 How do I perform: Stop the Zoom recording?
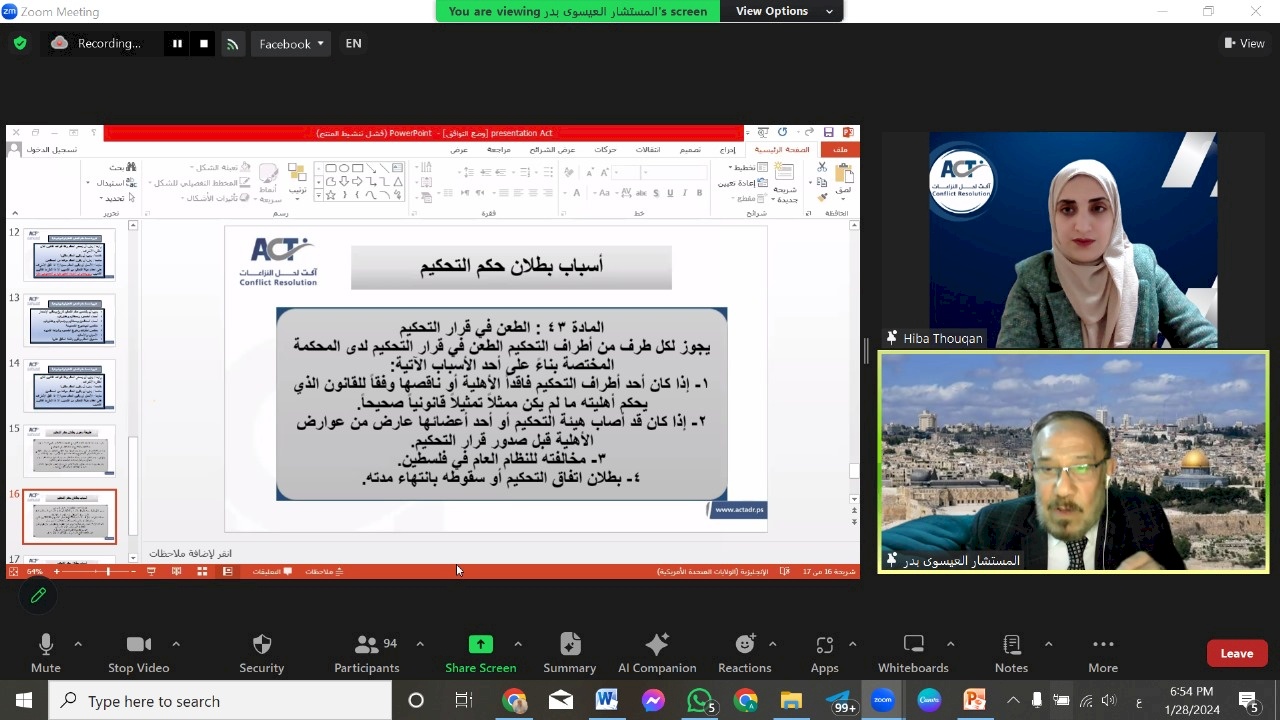tap(204, 44)
